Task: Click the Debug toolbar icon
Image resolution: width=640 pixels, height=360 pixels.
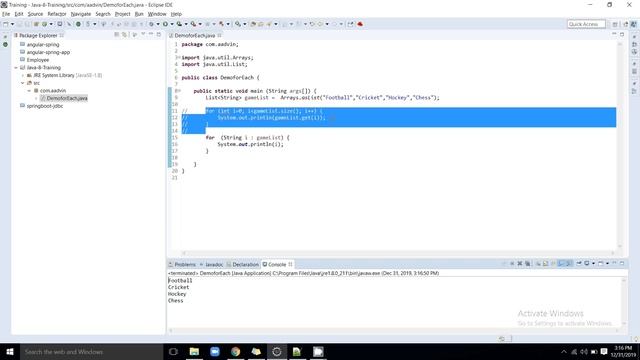Action: coord(151,24)
